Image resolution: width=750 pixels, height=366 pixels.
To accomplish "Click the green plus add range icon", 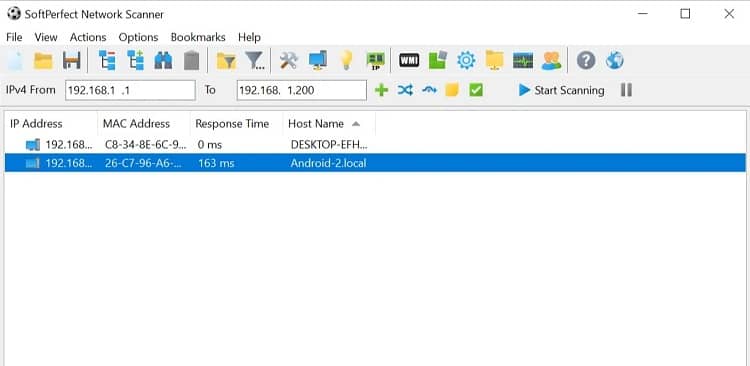I will coord(381,90).
